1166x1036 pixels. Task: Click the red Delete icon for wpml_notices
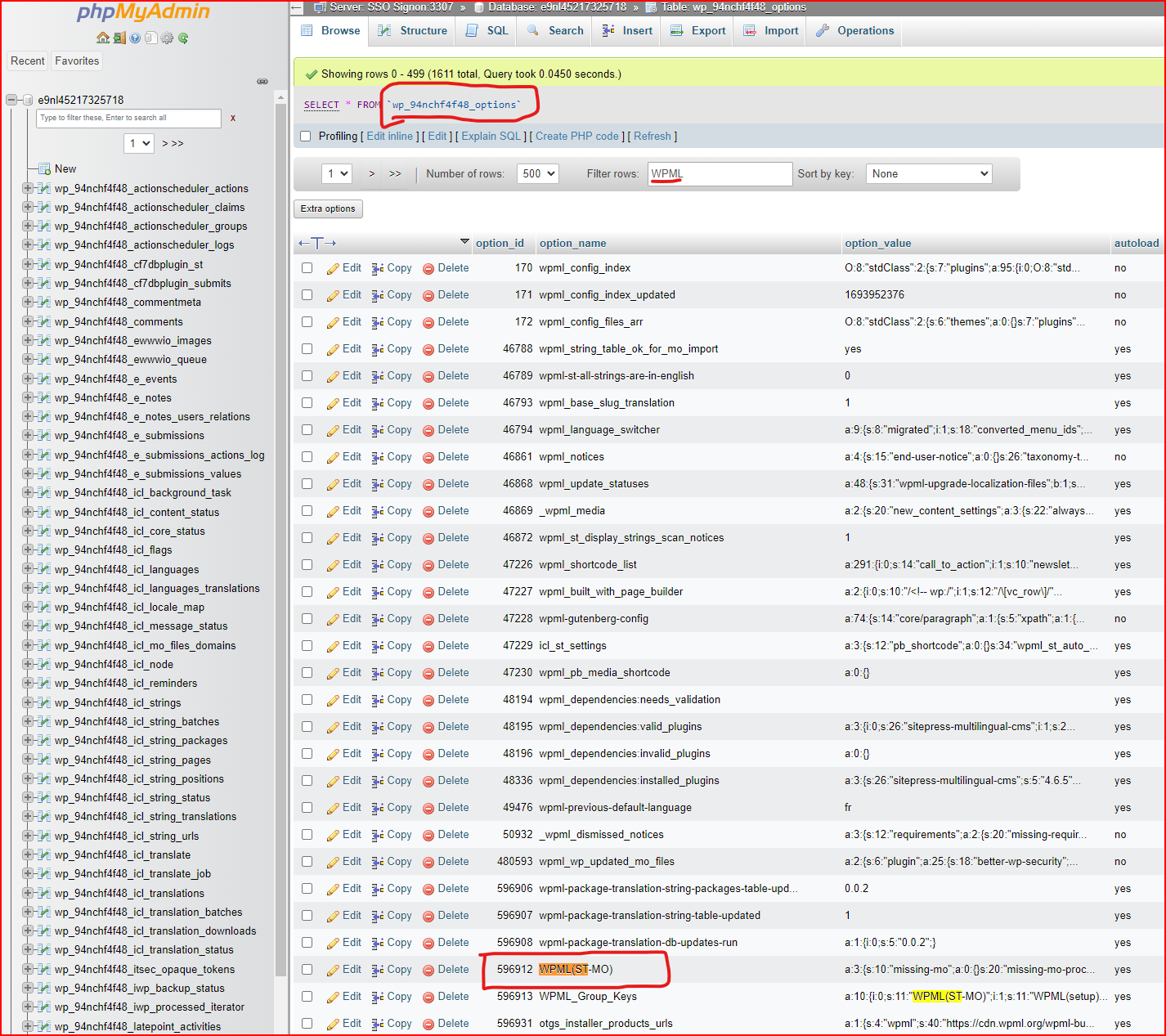tap(428, 457)
